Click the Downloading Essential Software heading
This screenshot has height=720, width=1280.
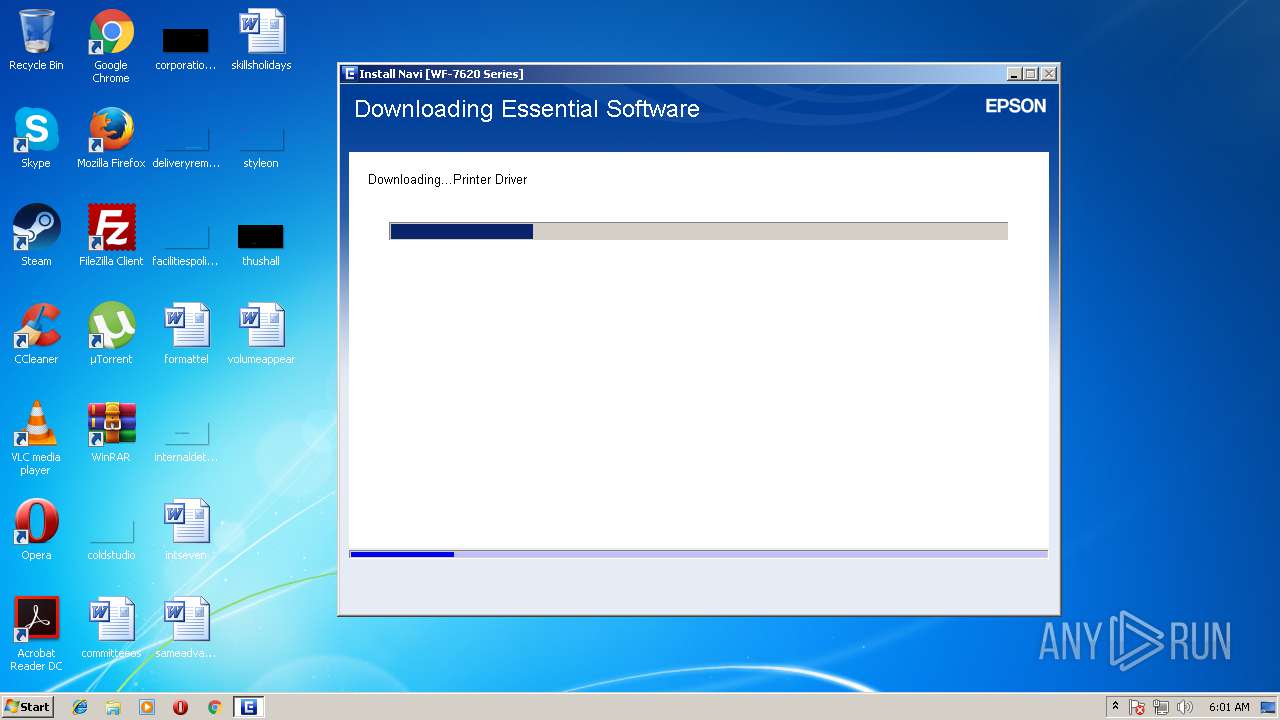click(527, 109)
